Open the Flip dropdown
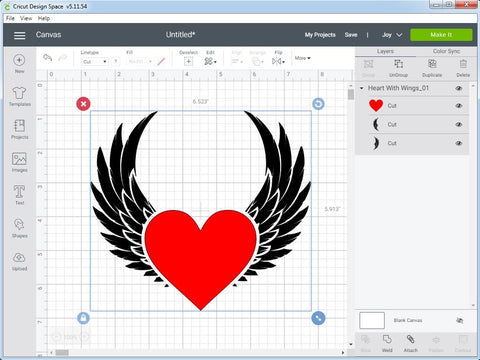The width and height of the screenshot is (480, 360). point(278,61)
